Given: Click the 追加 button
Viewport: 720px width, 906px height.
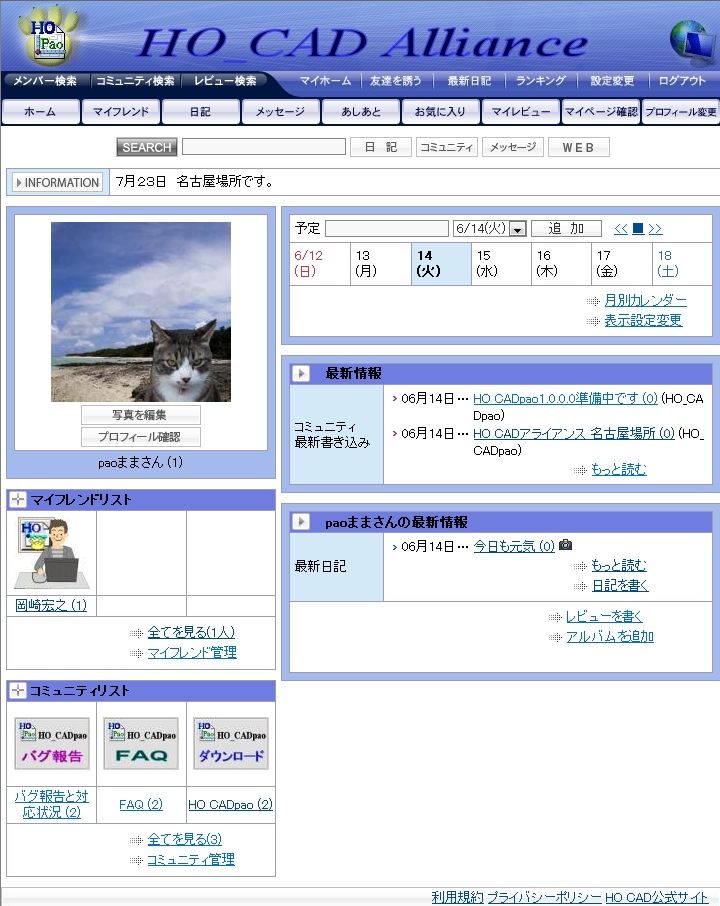Looking at the screenshot, I should (566, 229).
